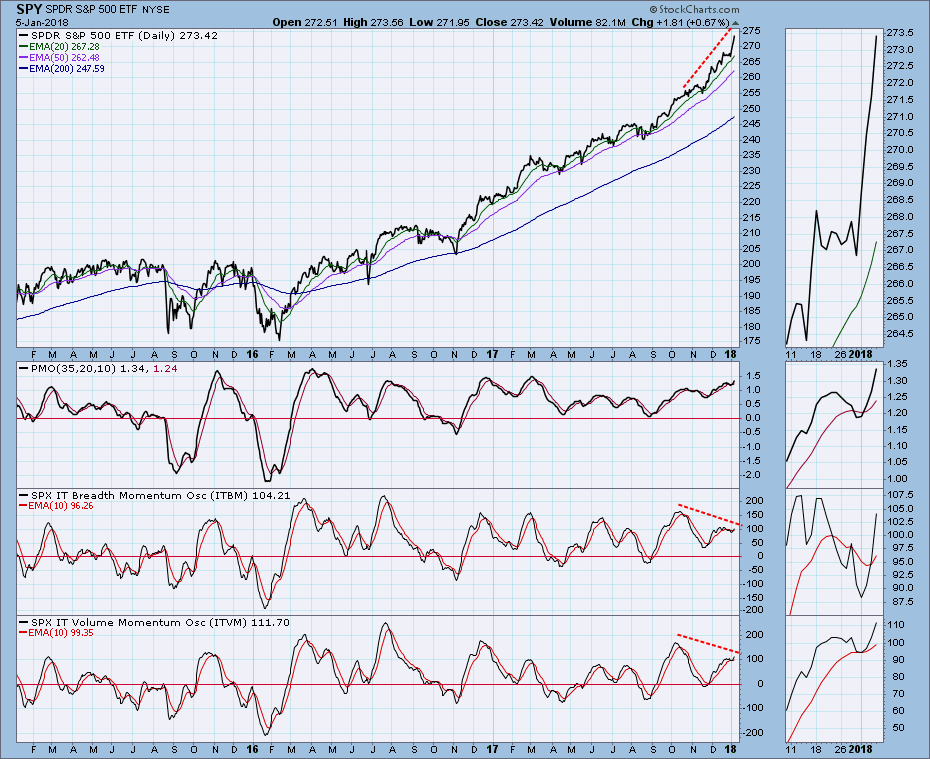Click the 1.5 PMO axis label
Viewport: 930px width, 759px height.
753,376
